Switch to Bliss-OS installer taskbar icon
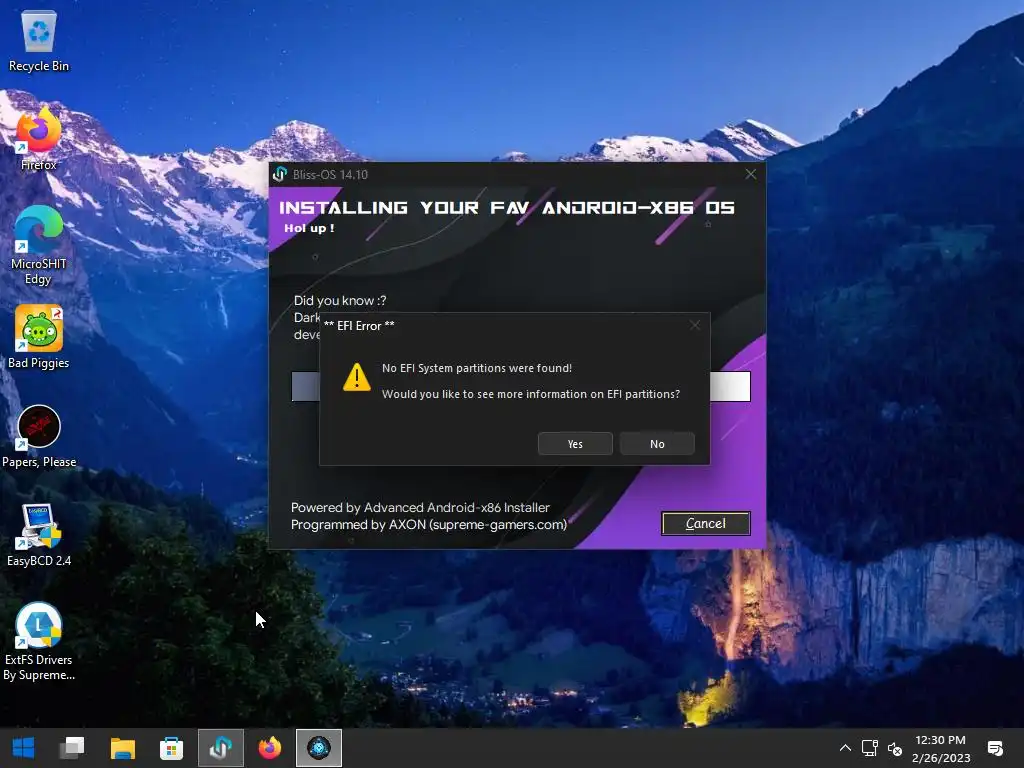 pyautogui.click(x=221, y=748)
